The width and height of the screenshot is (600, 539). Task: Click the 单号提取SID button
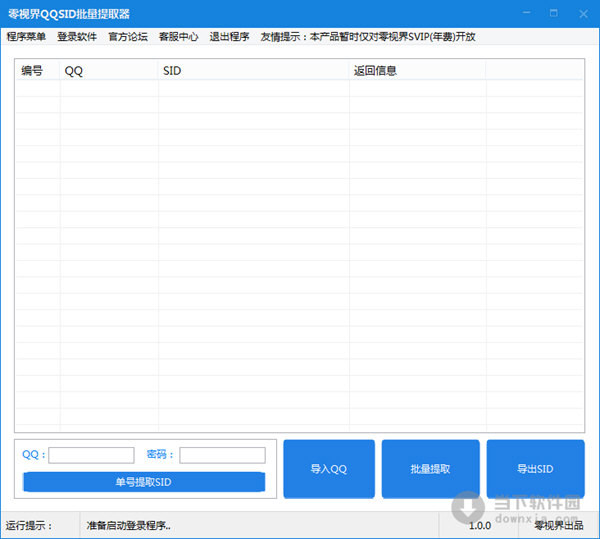tap(144, 482)
